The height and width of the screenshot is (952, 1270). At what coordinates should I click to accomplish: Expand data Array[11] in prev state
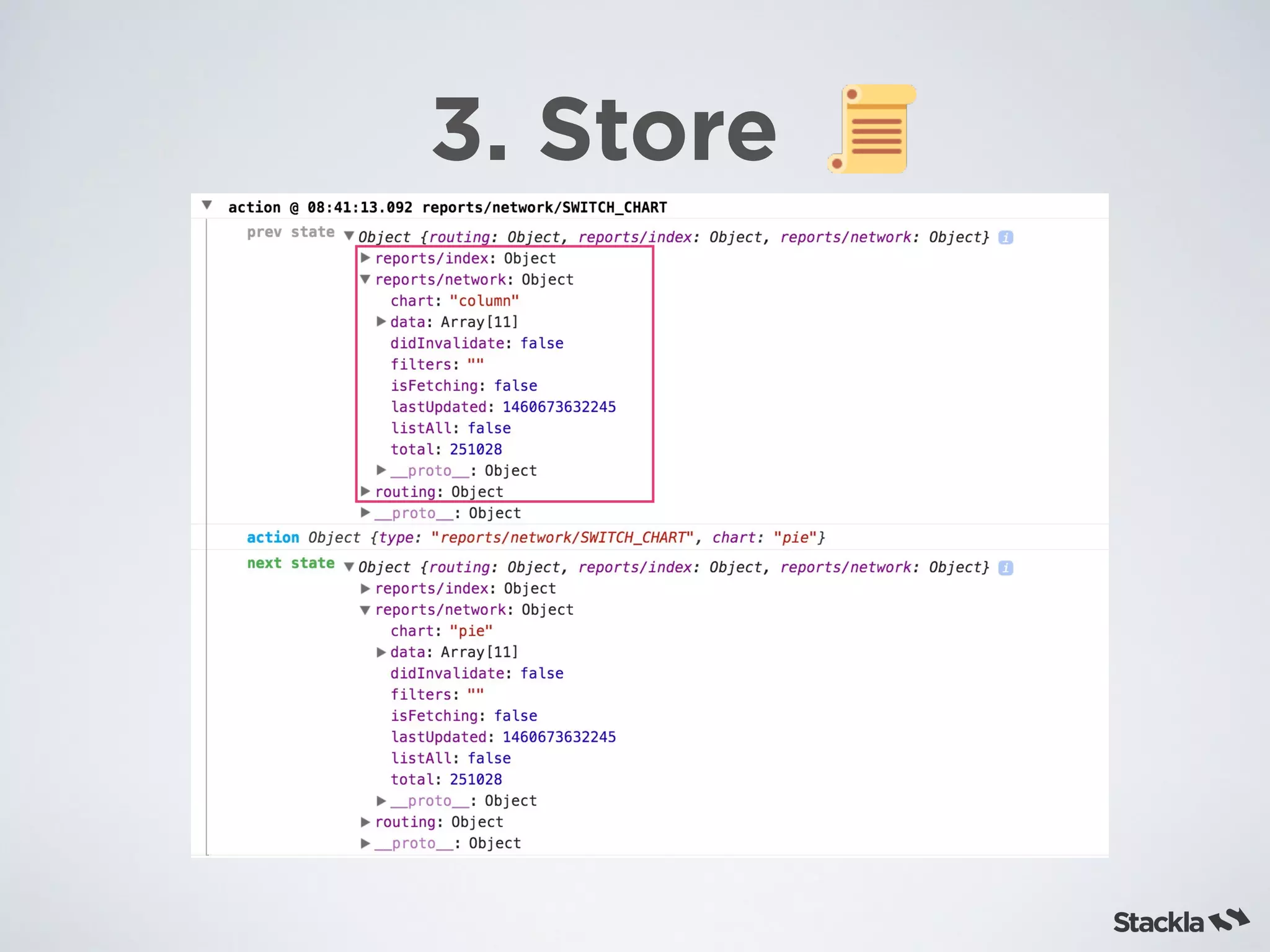point(381,322)
